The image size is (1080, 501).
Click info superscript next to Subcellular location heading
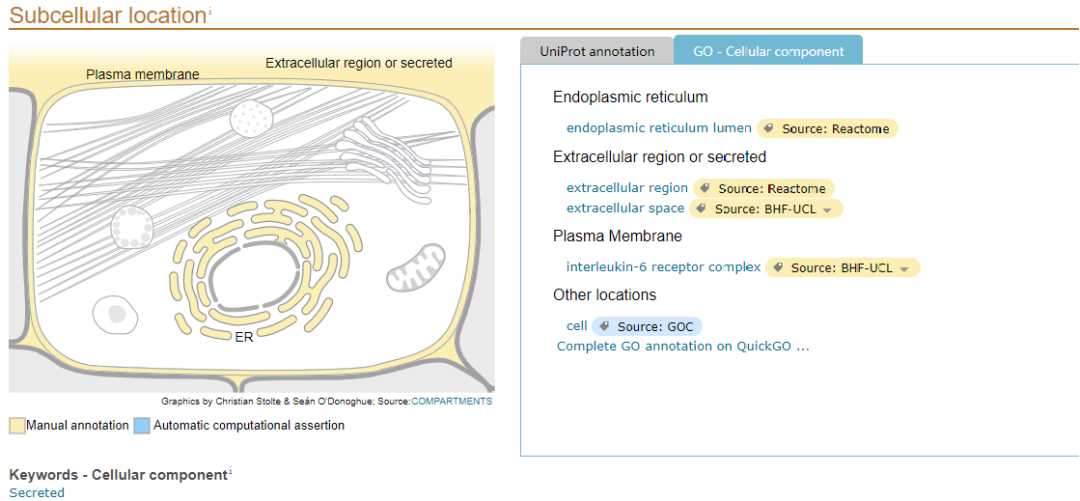click(209, 12)
